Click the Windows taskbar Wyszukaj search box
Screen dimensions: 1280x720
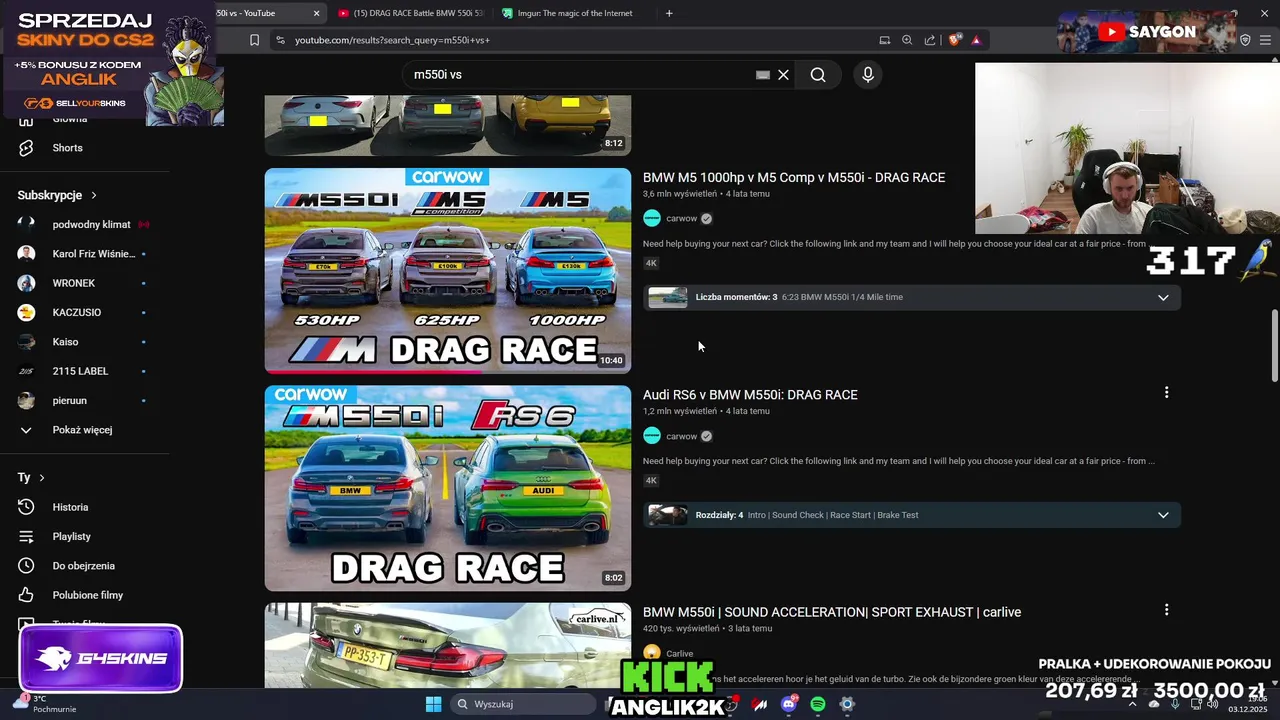(524, 704)
